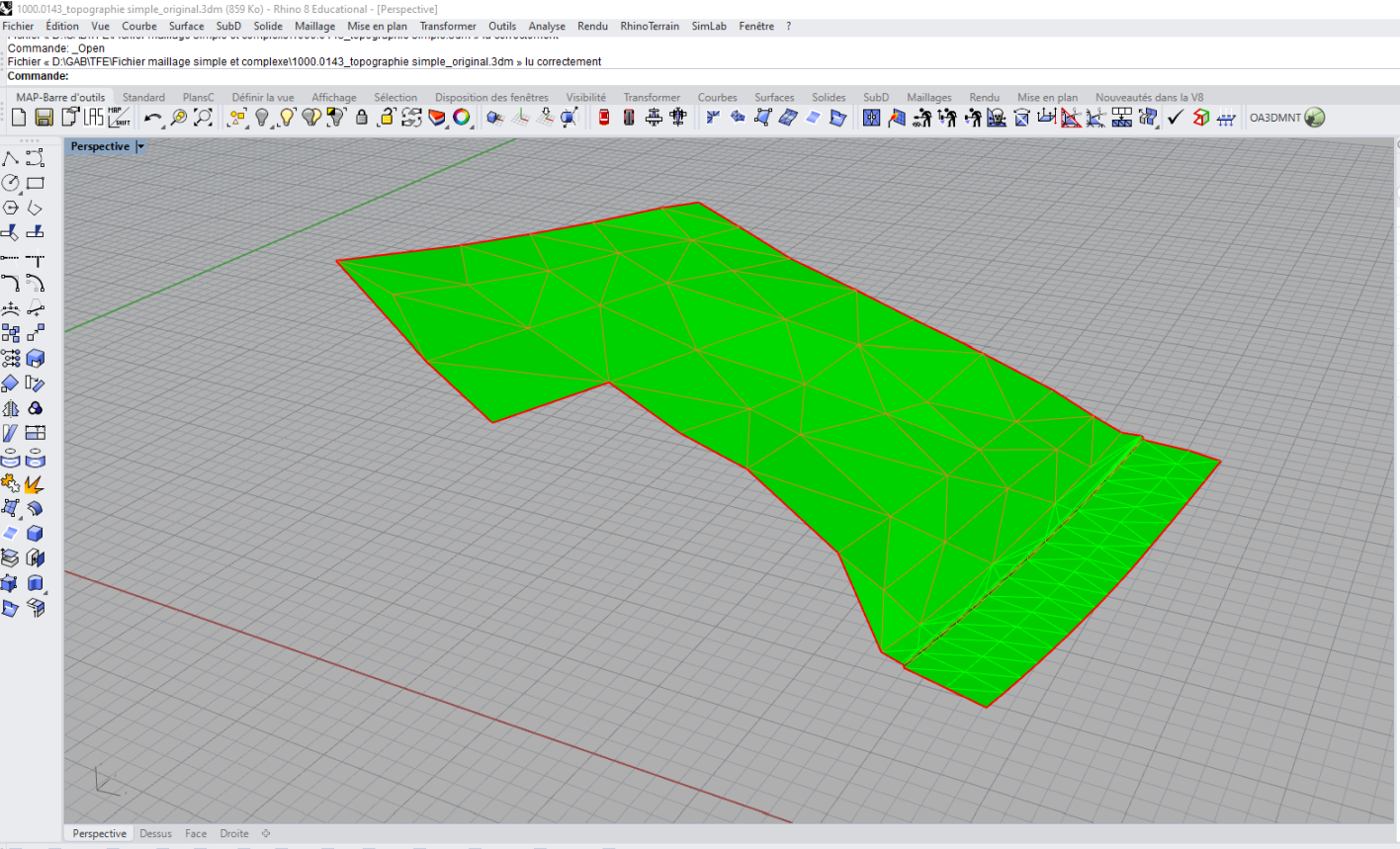Image resolution: width=1400 pixels, height=849 pixels.
Task: Switch to the Sélection toolbar tab
Action: coord(395,97)
